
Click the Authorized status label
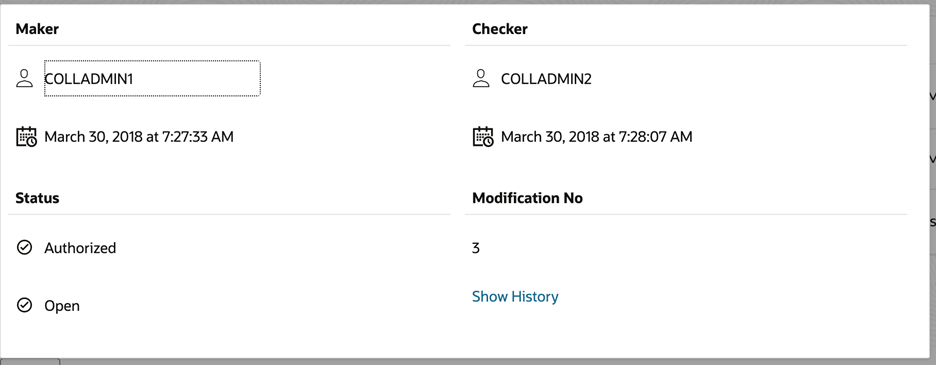click(x=80, y=248)
